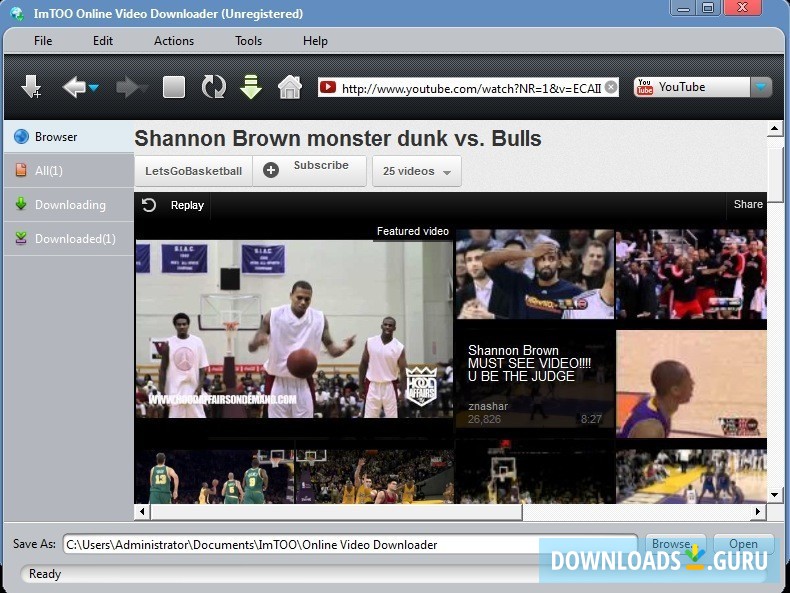
Task: Open the Featured video thumbnail
Action: pyautogui.click(x=294, y=328)
